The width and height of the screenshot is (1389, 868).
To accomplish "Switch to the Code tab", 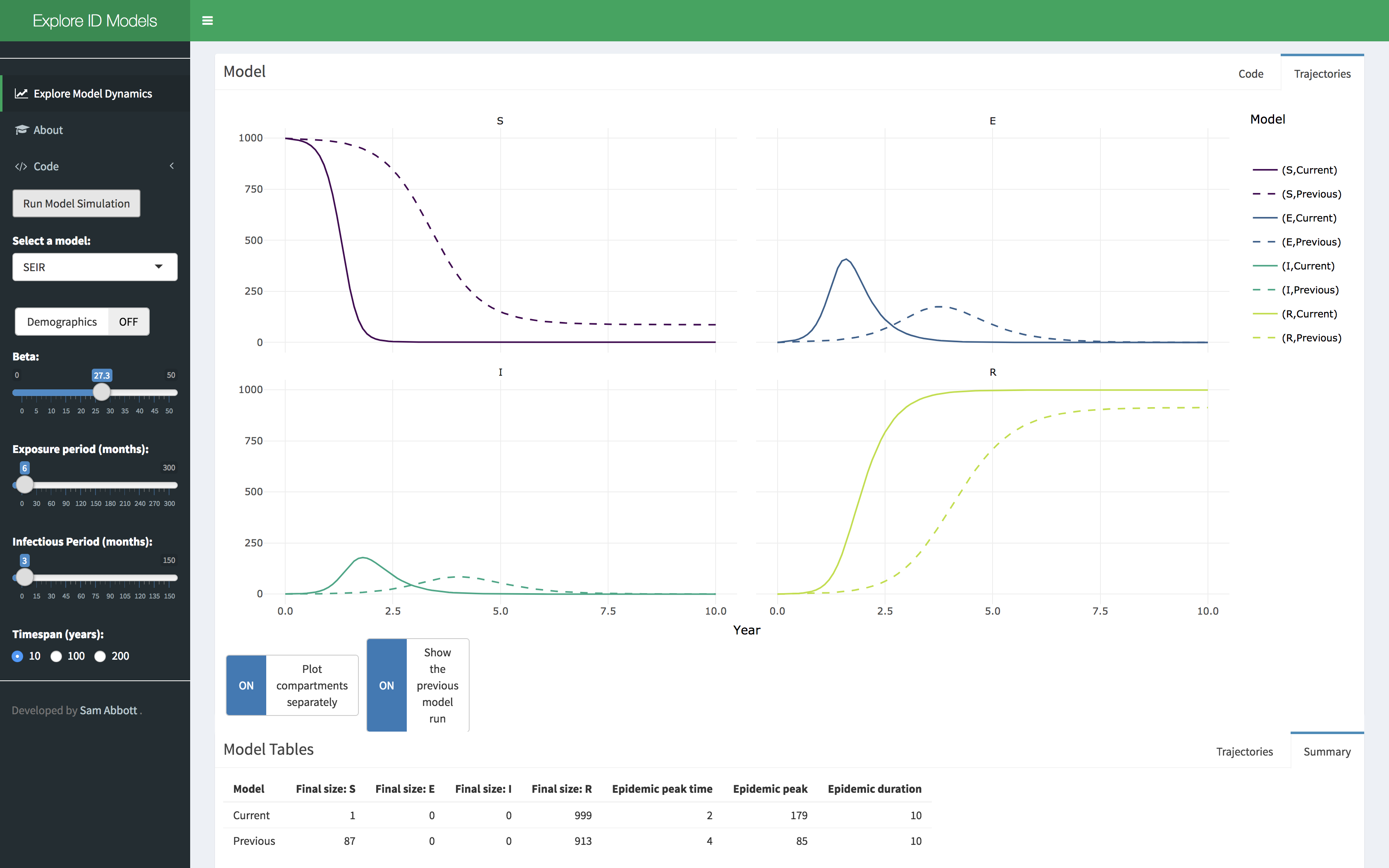I will (1252, 74).
